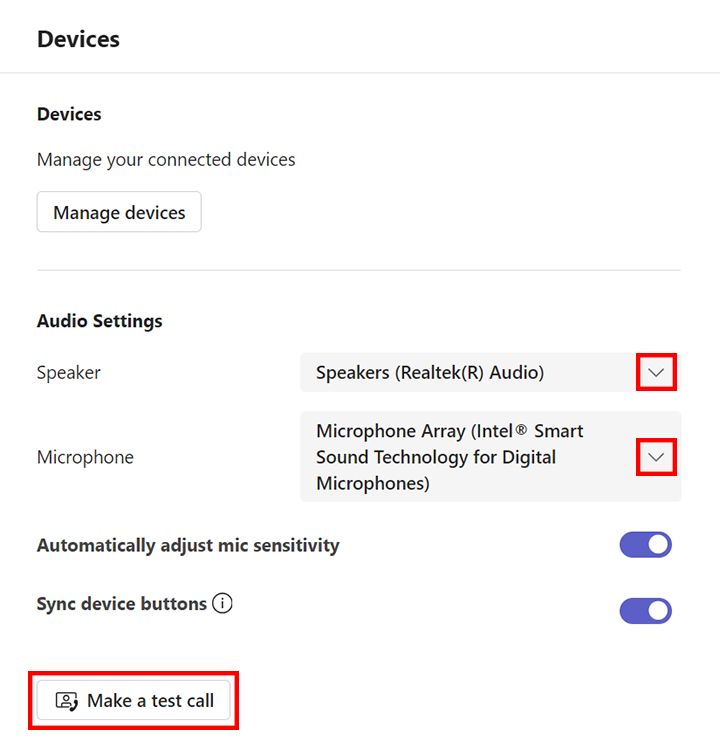Select the bold Devices section heading

[x=69, y=114]
